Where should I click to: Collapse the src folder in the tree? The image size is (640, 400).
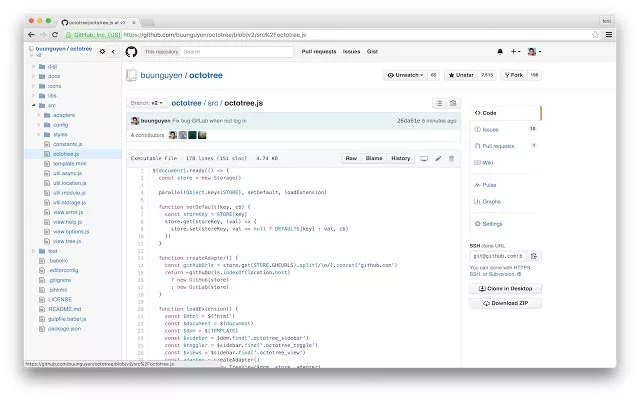[33, 105]
